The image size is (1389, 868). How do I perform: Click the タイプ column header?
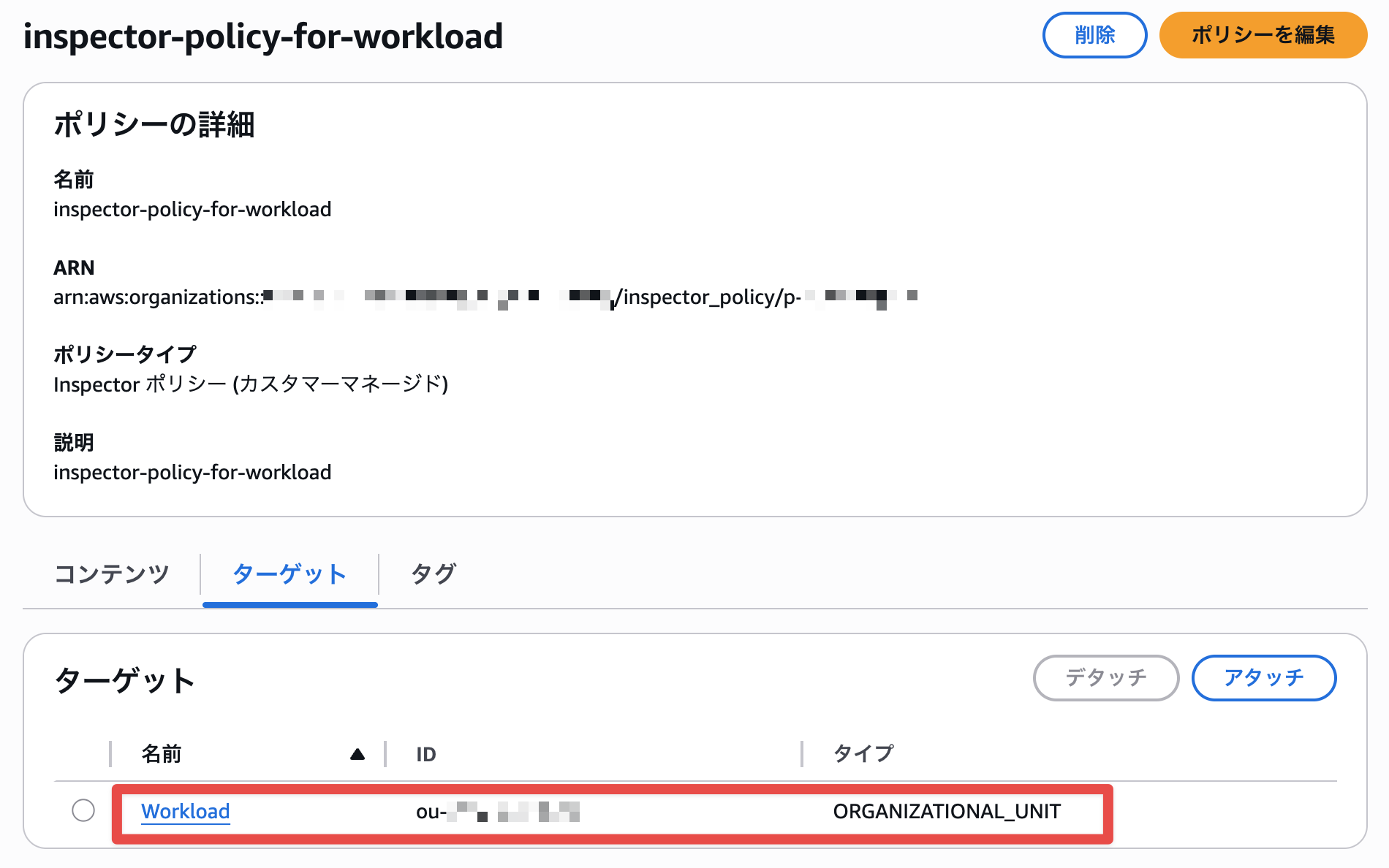[x=863, y=754]
